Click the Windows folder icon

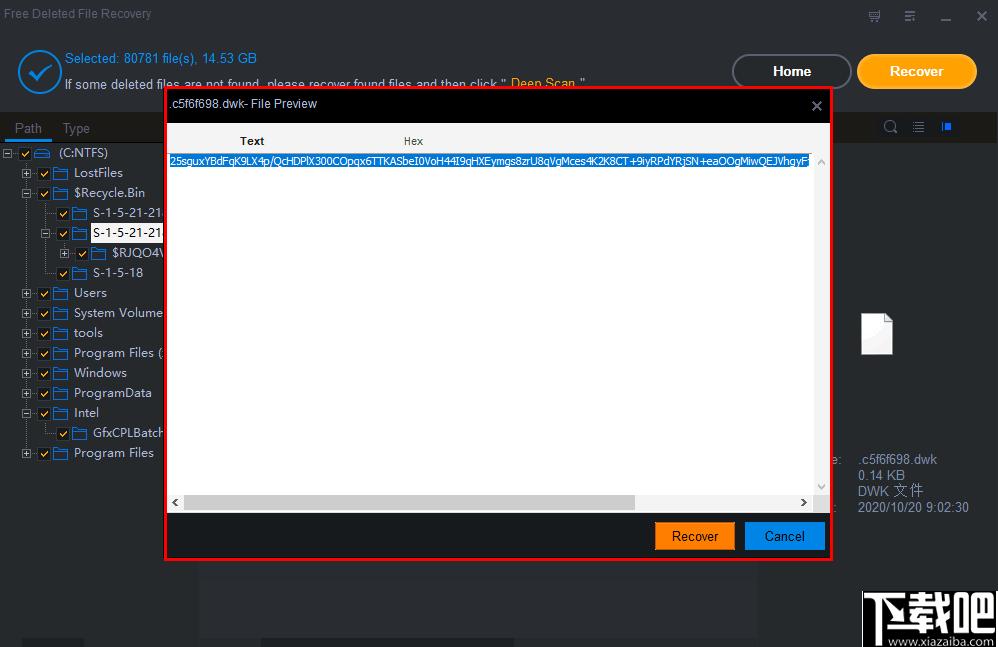click(x=60, y=373)
